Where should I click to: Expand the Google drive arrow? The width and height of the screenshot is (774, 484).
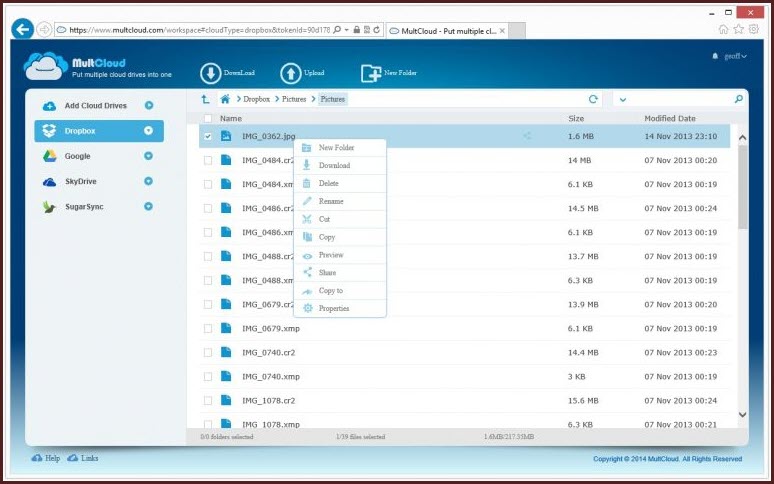(x=148, y=156)
